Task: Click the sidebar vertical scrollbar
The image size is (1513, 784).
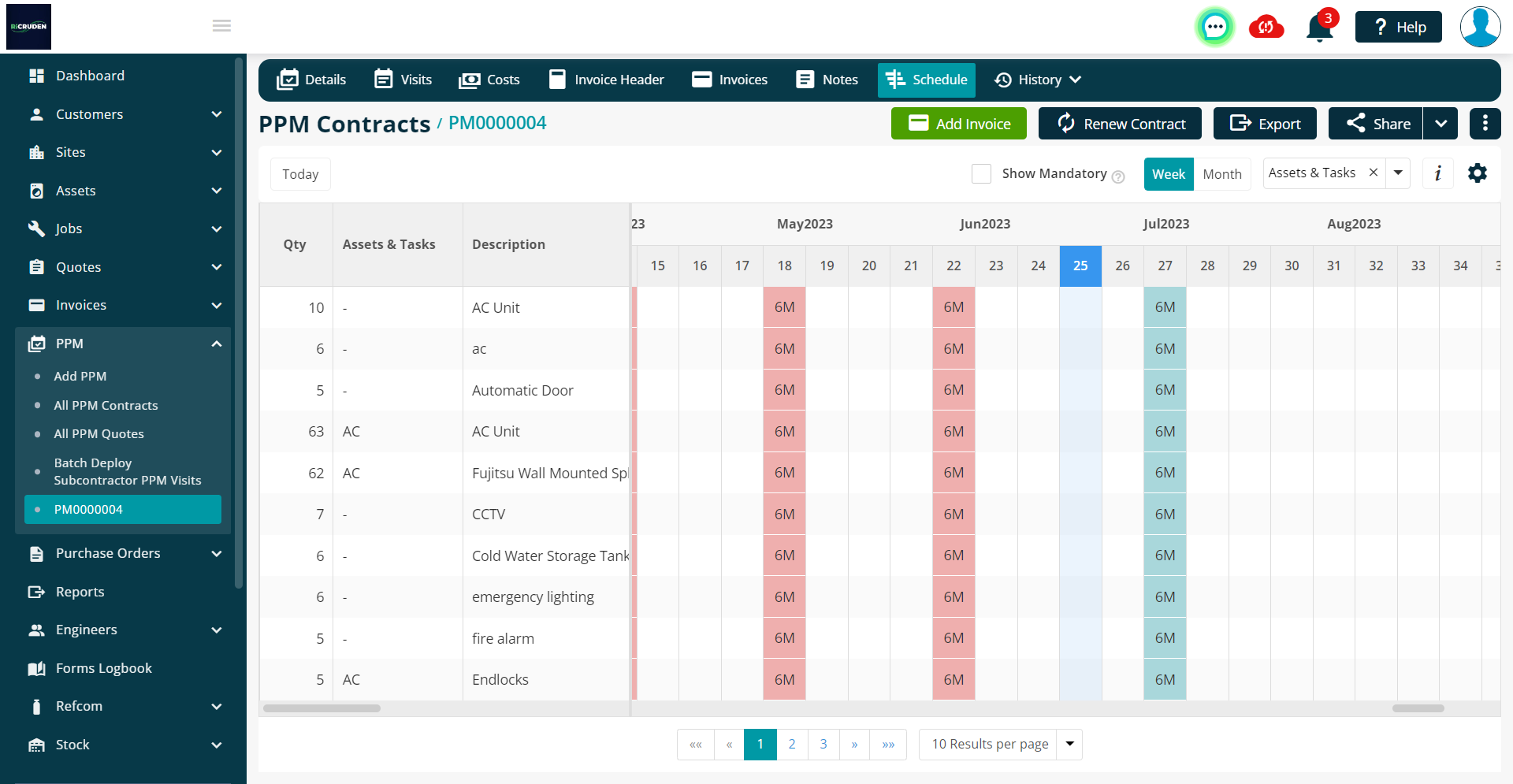Action: tap(239, 323)
